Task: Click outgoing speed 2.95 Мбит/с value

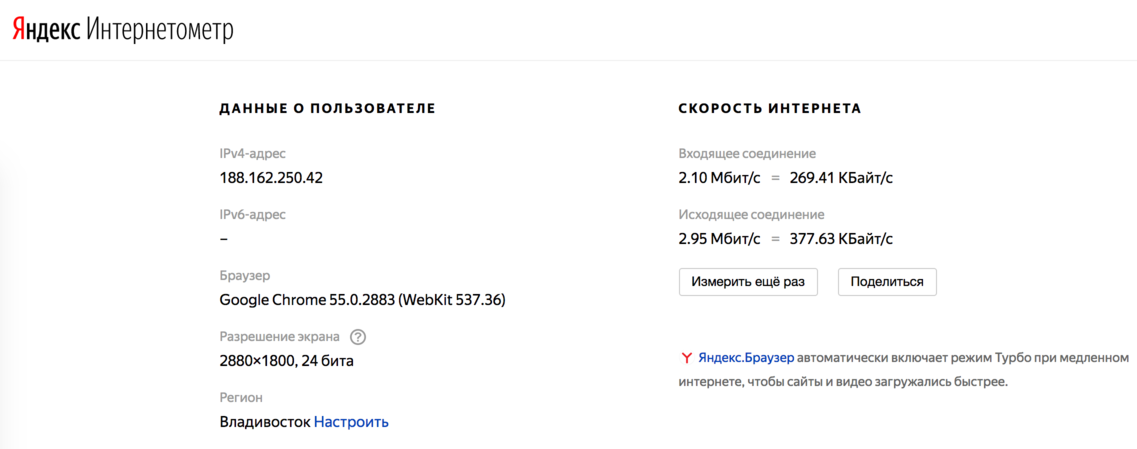Action: [x=719, y=239]
